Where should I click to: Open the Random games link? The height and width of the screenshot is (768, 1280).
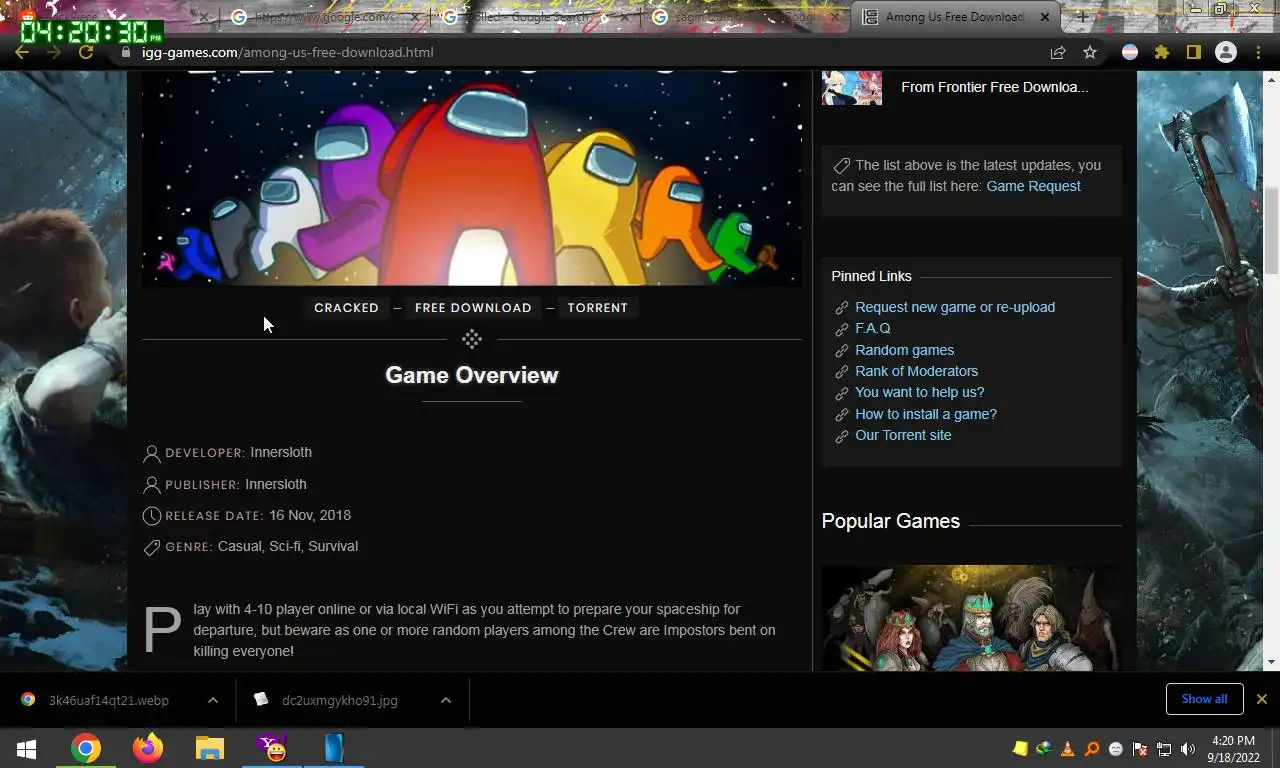tap(904, 350)
